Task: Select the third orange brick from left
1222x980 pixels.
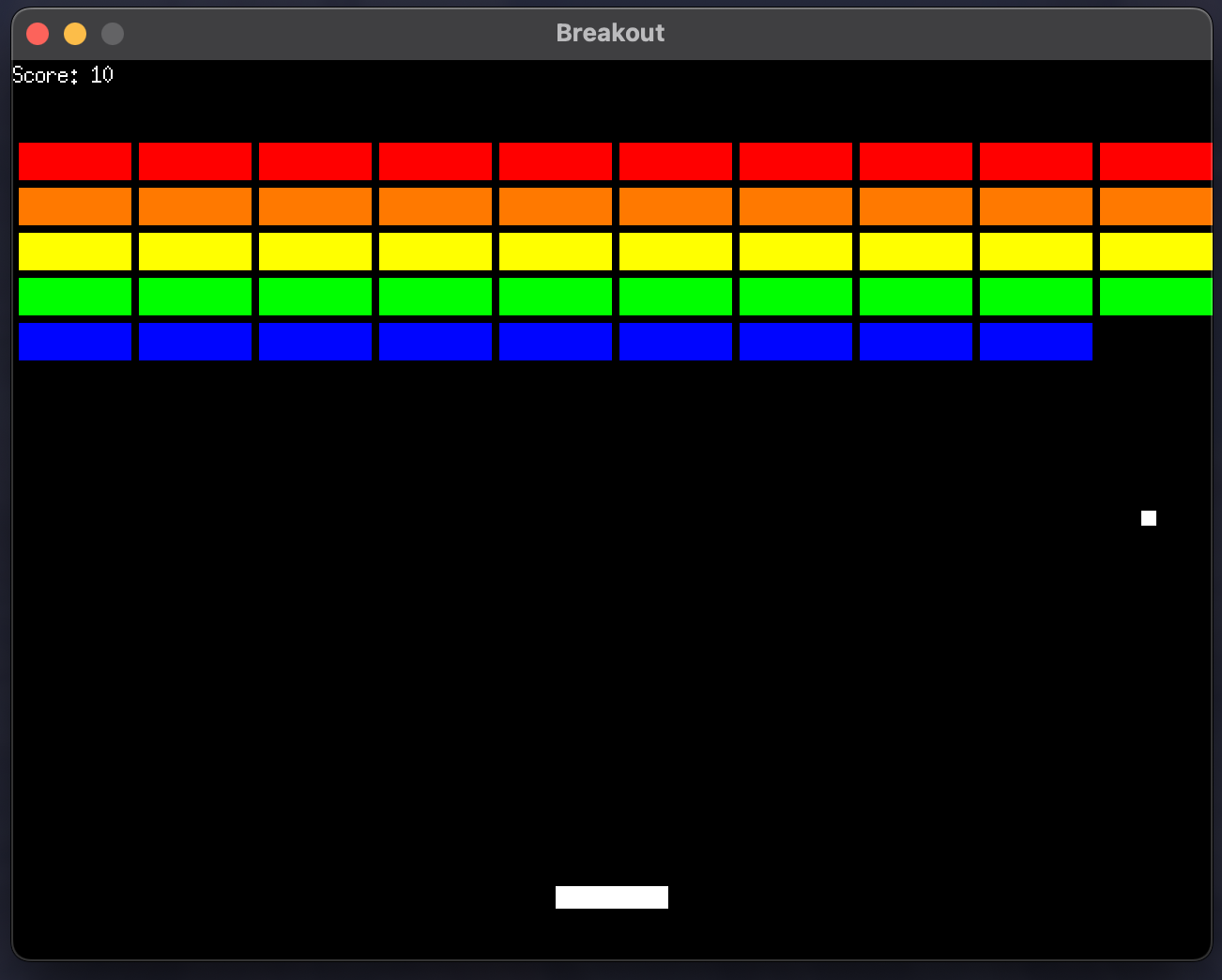Action: click(x=315, y=207)
